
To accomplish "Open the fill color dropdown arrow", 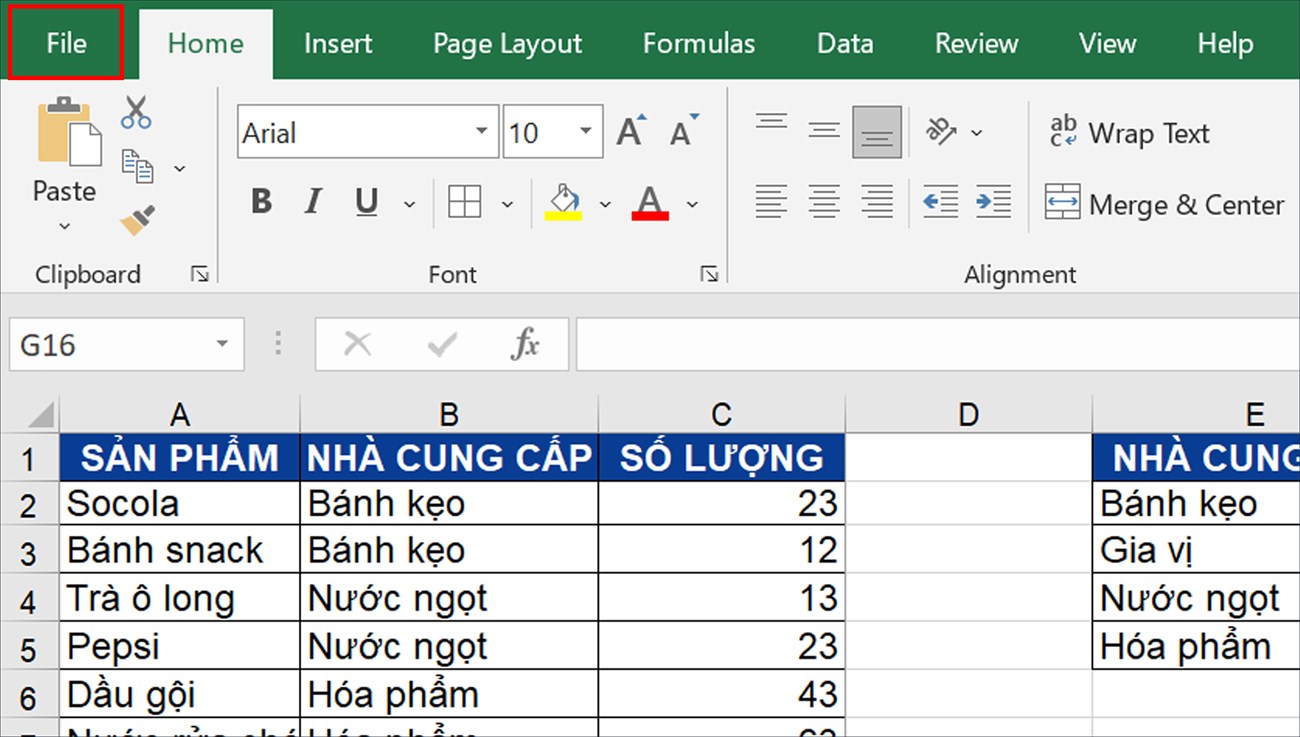I will click(x=604, y=204).
